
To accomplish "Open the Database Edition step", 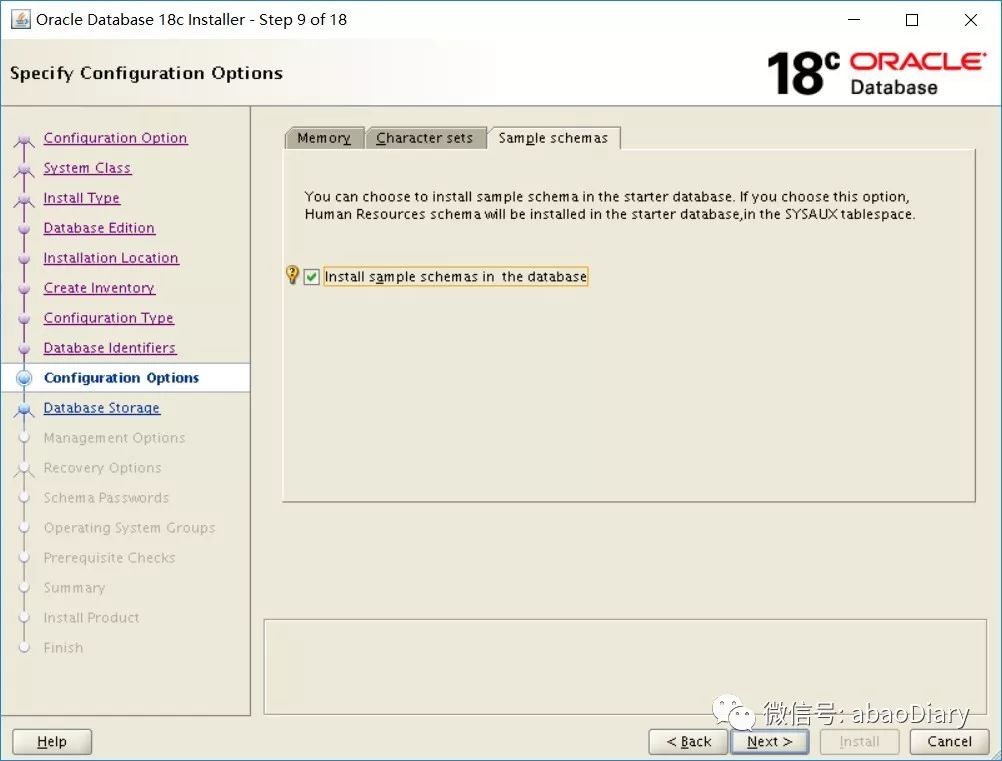I will point(99,228).
